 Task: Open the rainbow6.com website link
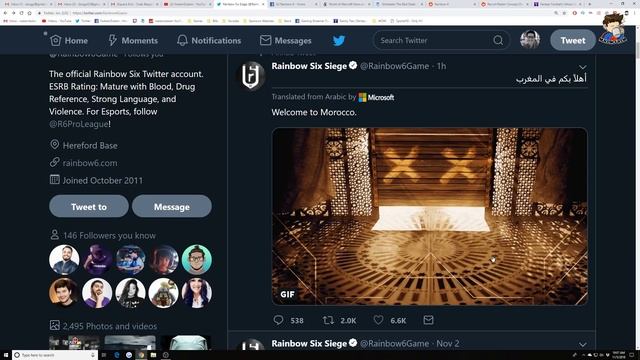(x=90, y=163)
